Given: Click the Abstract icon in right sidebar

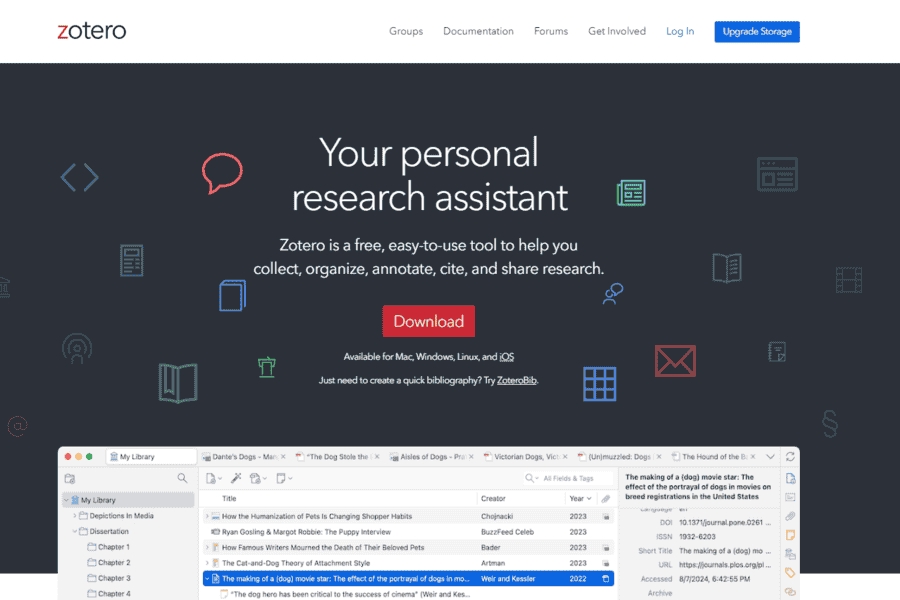Looking at the screenshot, I should tap(790, 497).
